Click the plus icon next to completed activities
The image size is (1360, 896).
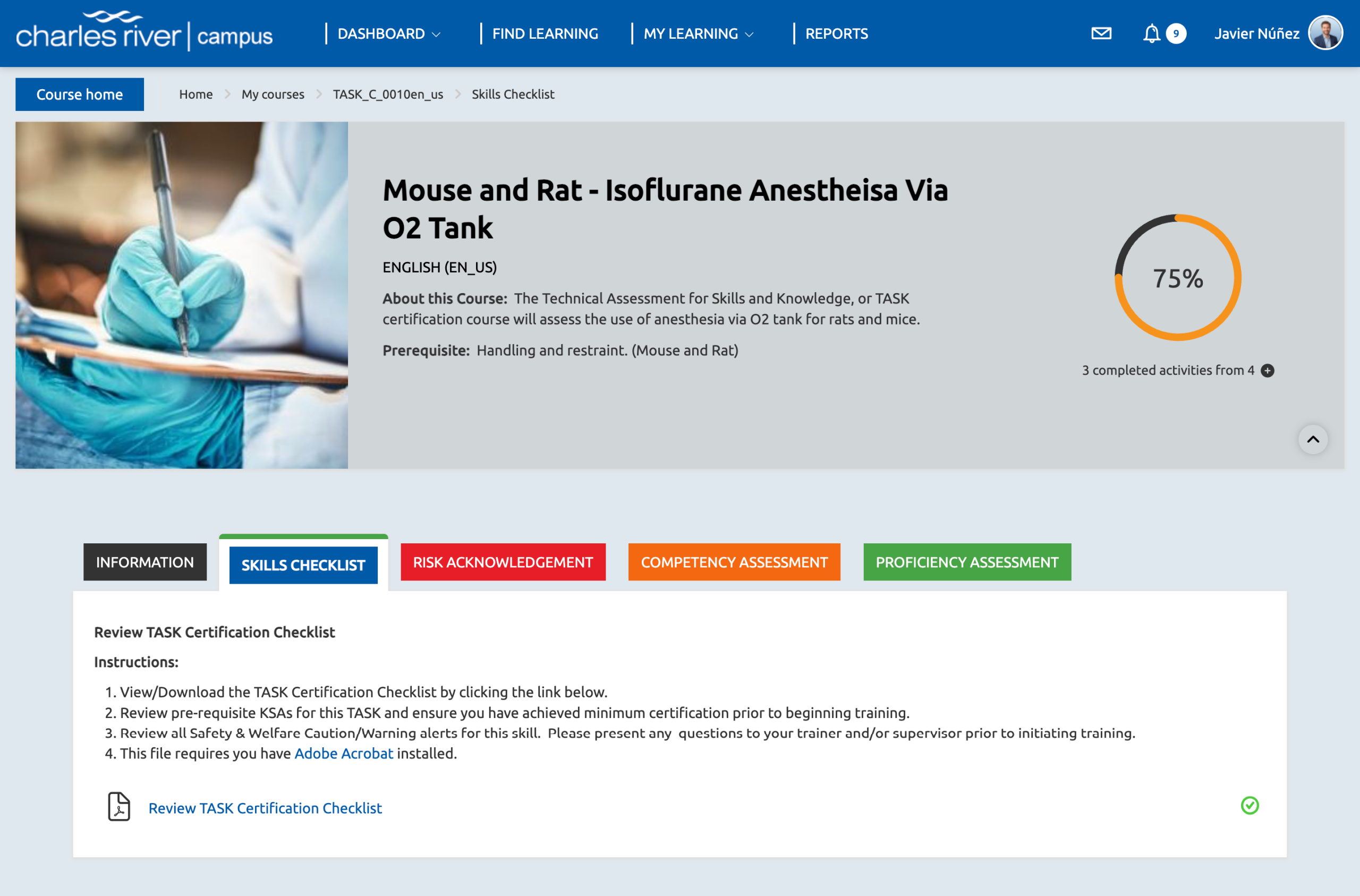point(1267,370)
